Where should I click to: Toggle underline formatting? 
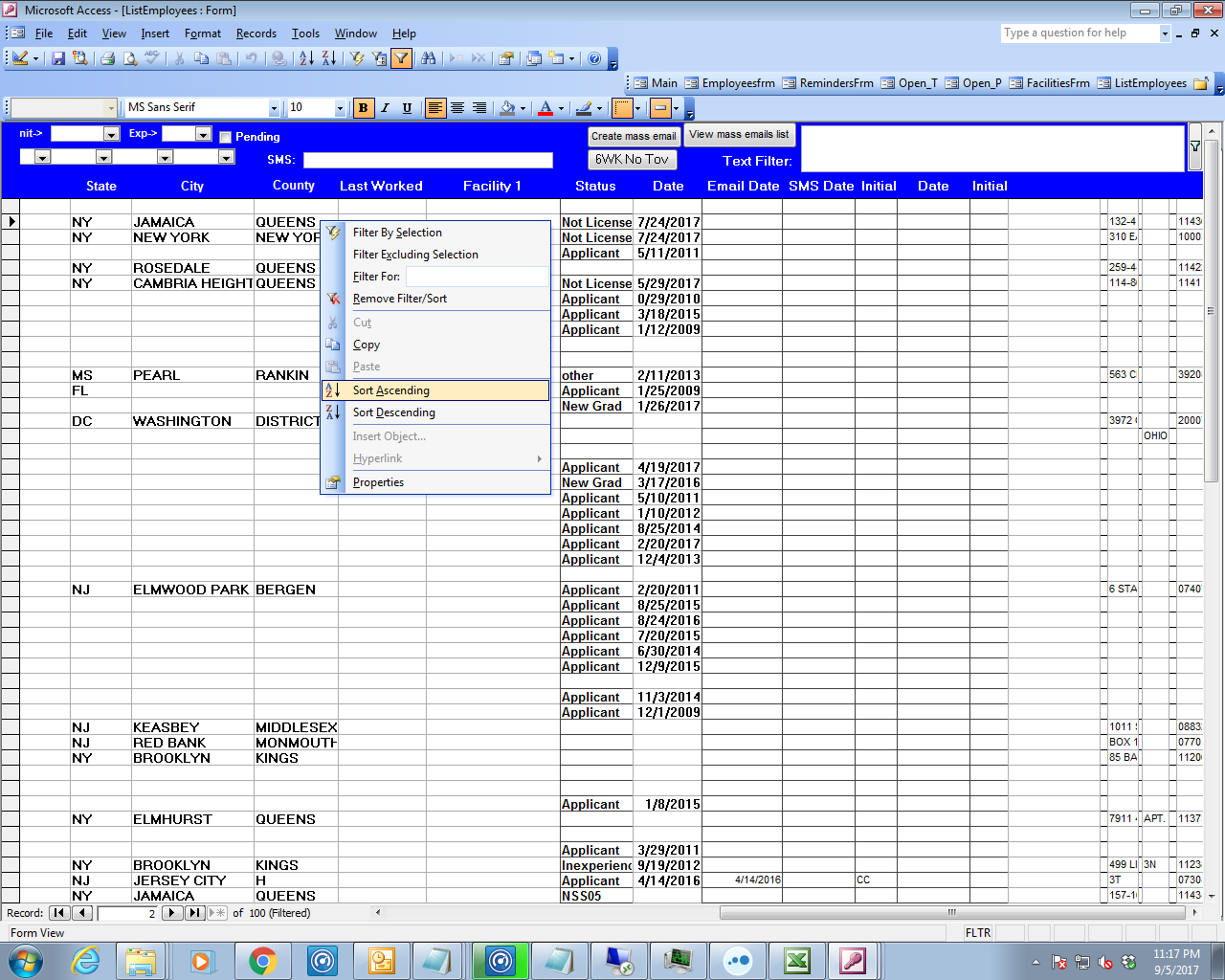408,108
